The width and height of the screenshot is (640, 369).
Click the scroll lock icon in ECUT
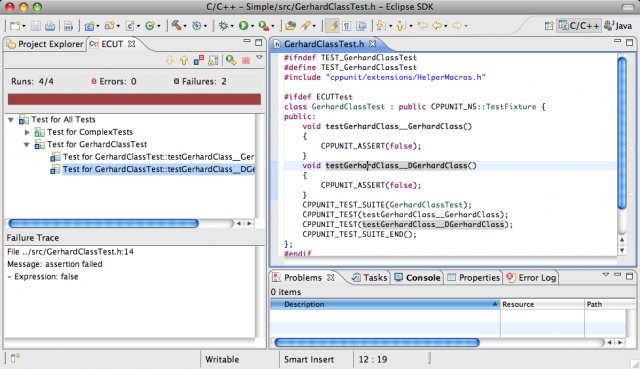pos(213,61)
